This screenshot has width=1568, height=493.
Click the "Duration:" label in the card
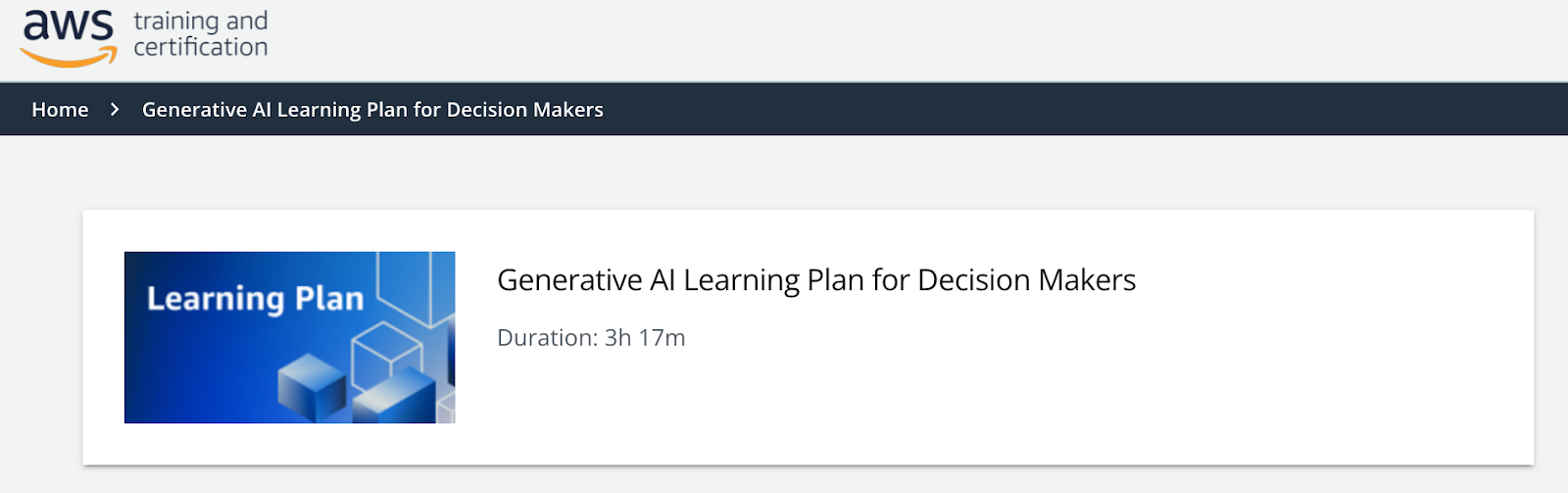click(547, 338)
